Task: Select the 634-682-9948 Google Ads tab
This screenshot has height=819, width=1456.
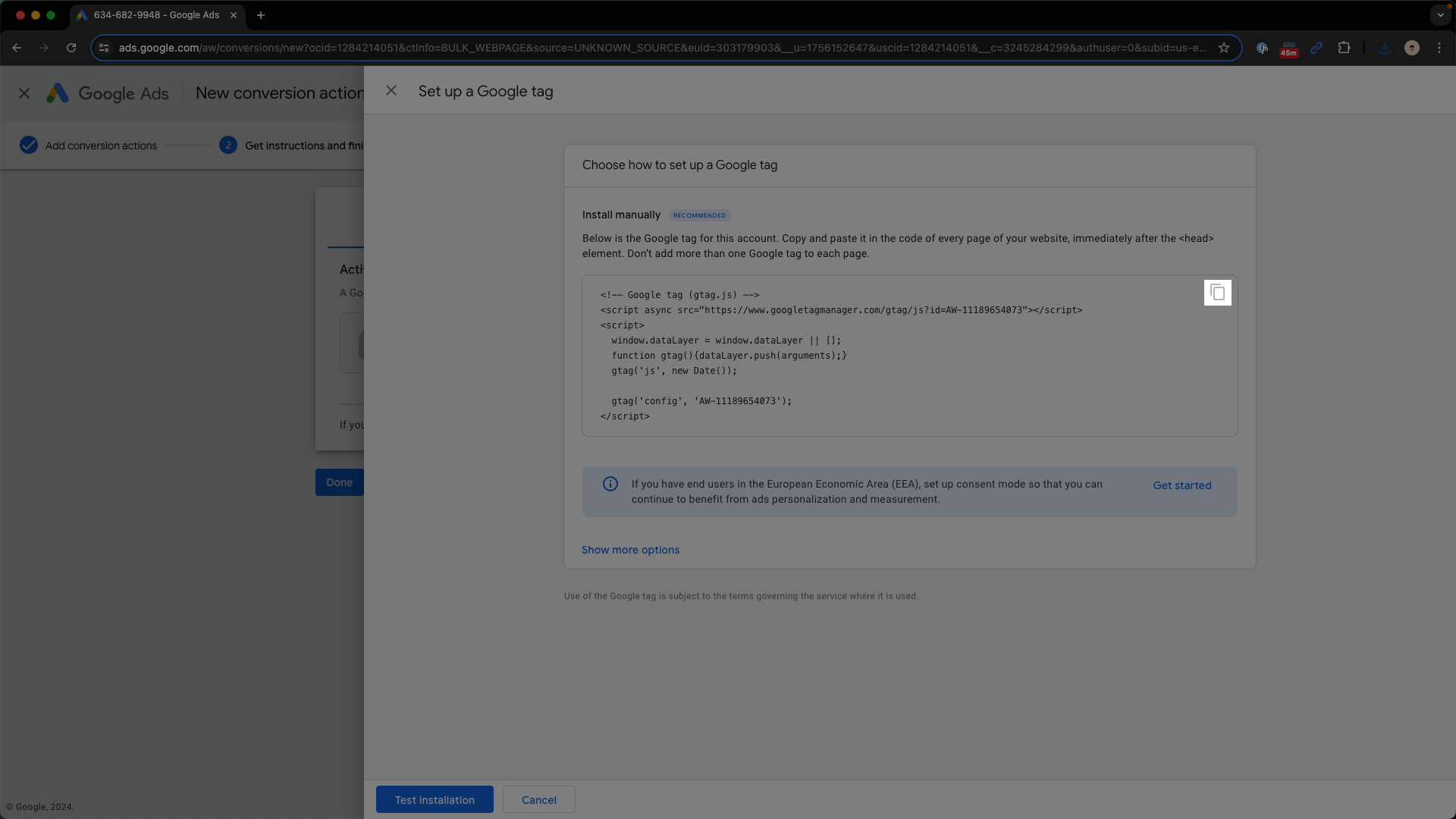Action: tap(157, 15)
